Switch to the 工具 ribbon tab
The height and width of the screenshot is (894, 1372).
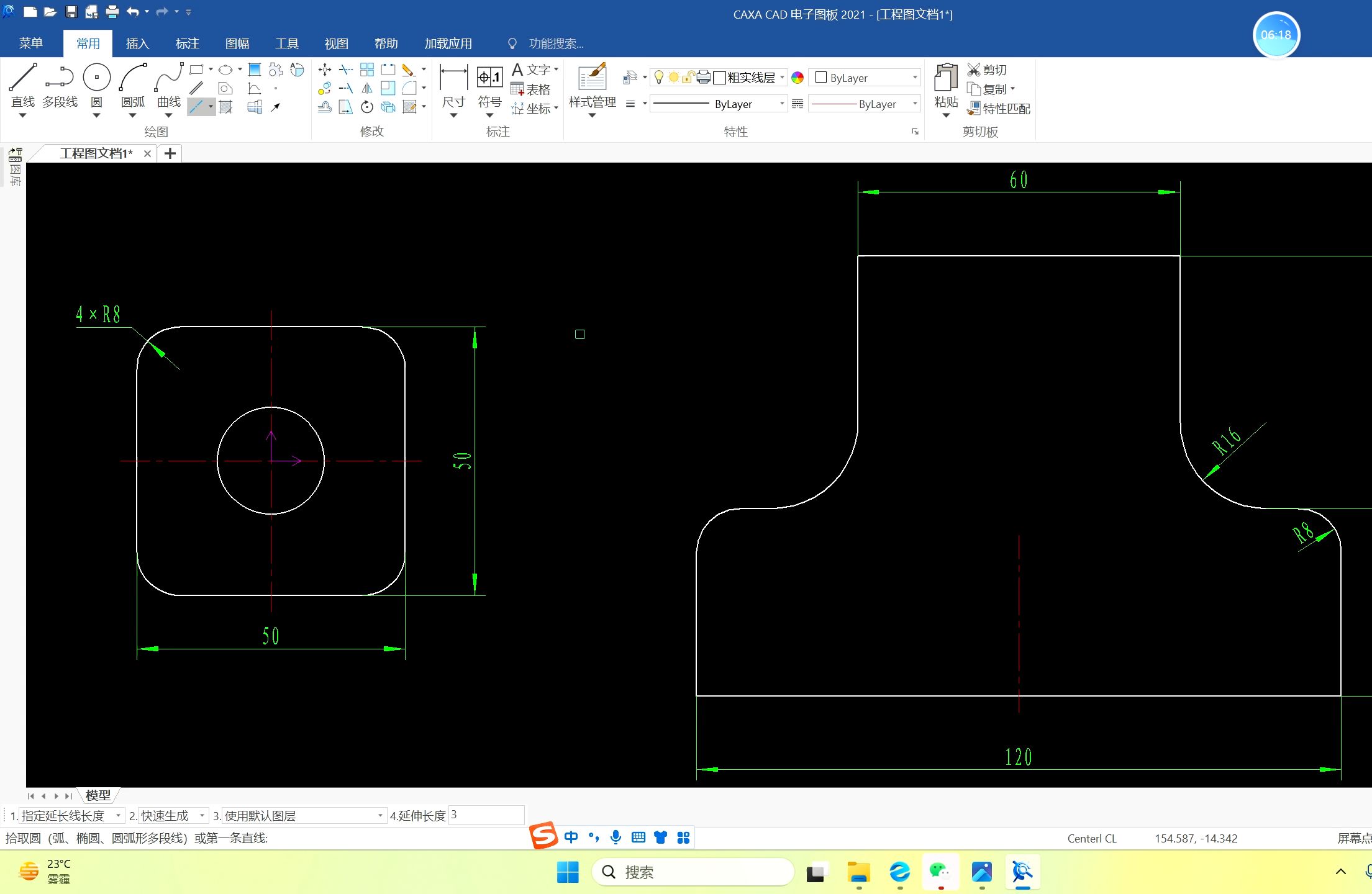(287, 43)
